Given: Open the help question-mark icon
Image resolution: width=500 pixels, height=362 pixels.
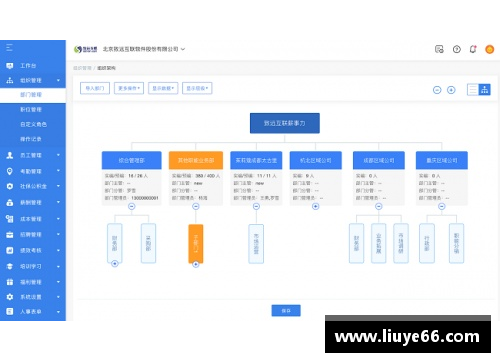Looking at the screenshot, I should [x=457, y=49].
